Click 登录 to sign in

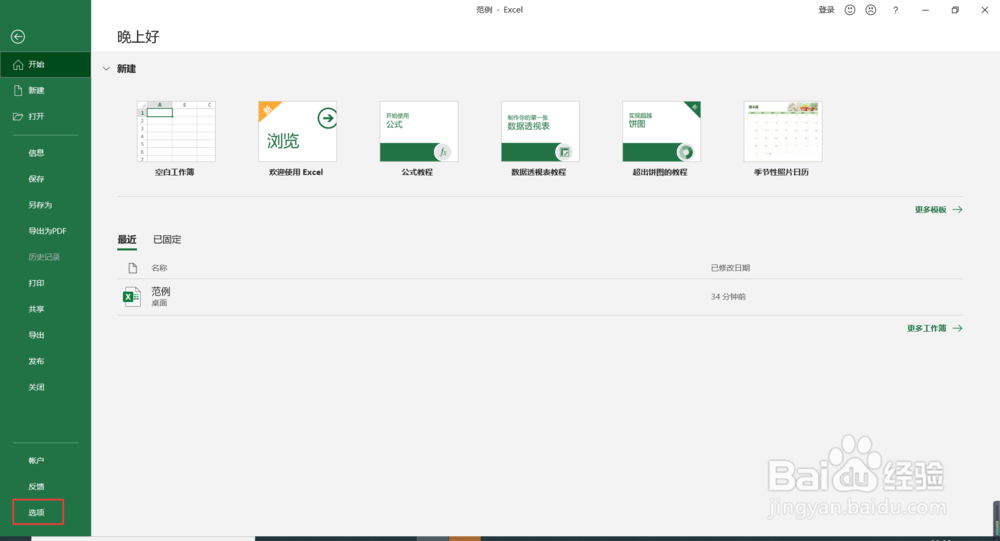pyautogui.click(x=827, y=10)
